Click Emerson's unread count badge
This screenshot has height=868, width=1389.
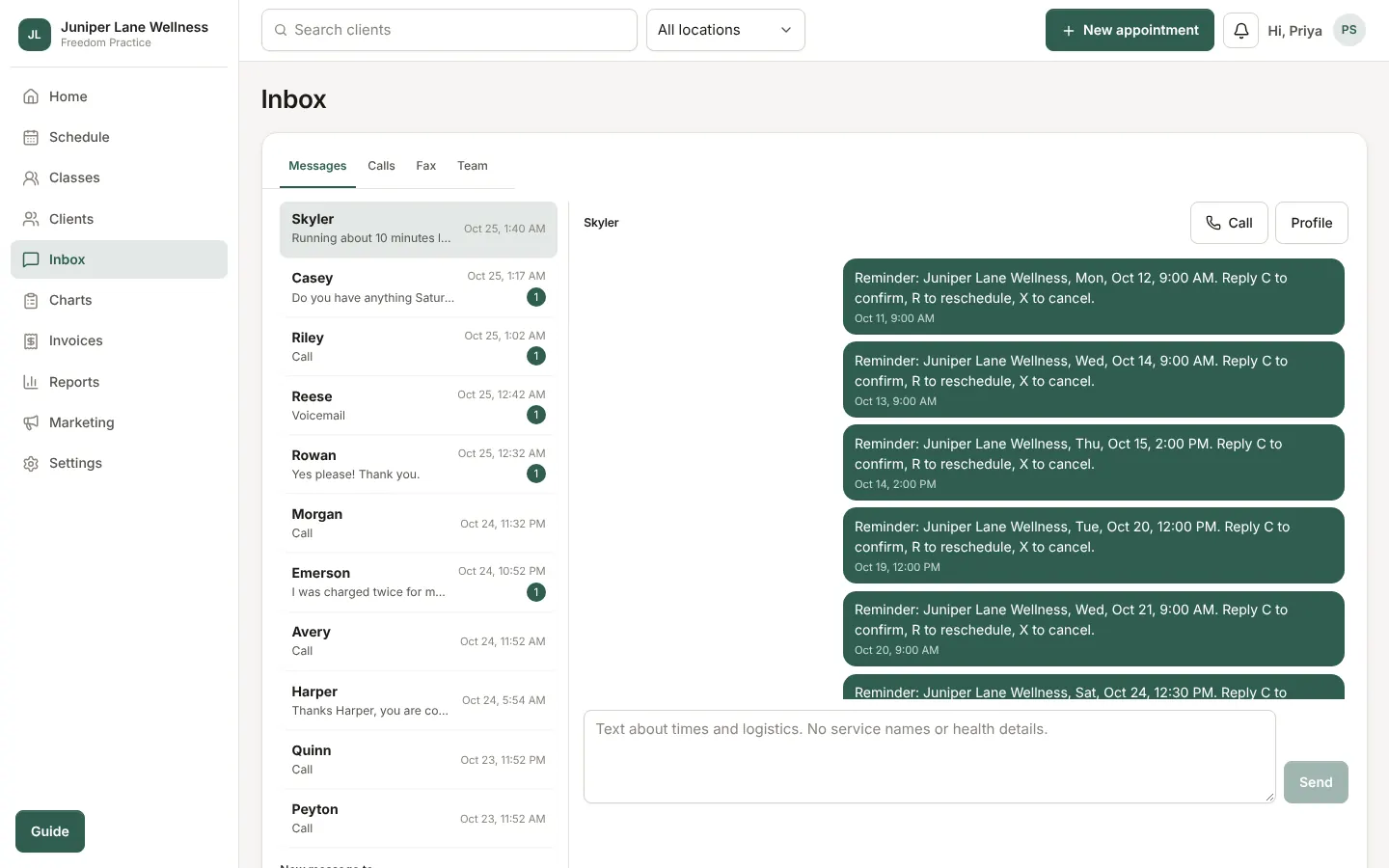point(536,592)
